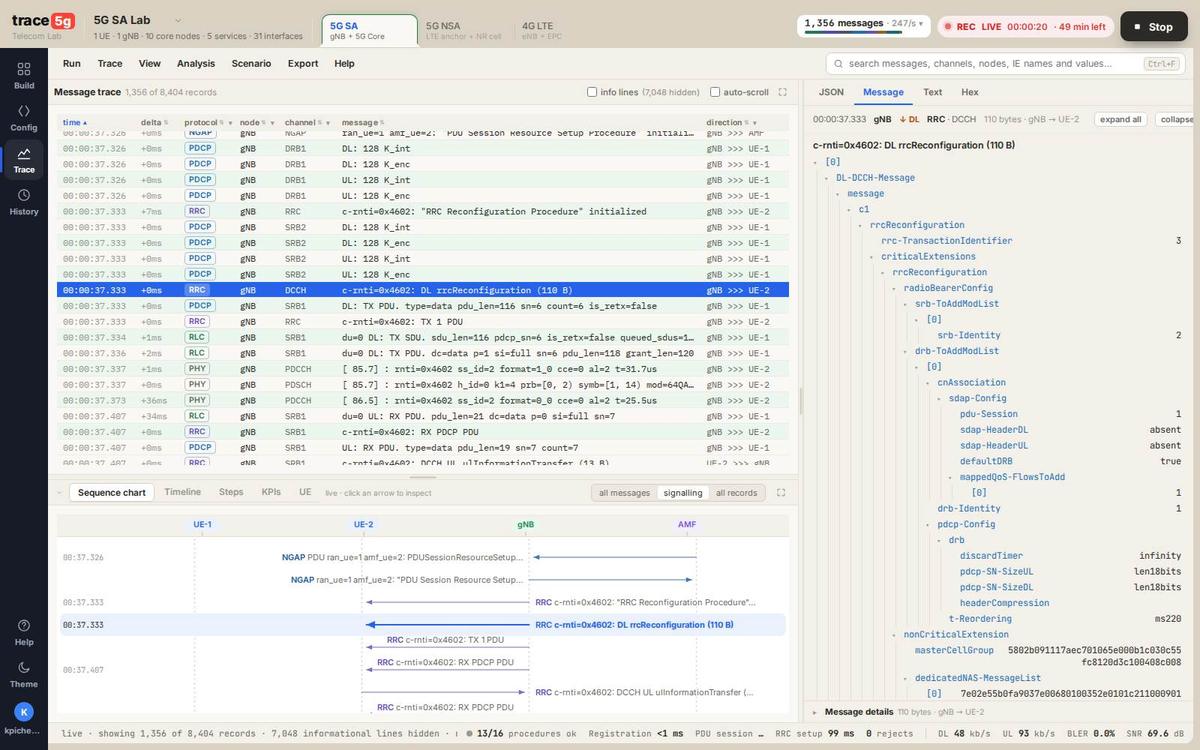Toggle the auto-scroll checkbox

[715, 92]
